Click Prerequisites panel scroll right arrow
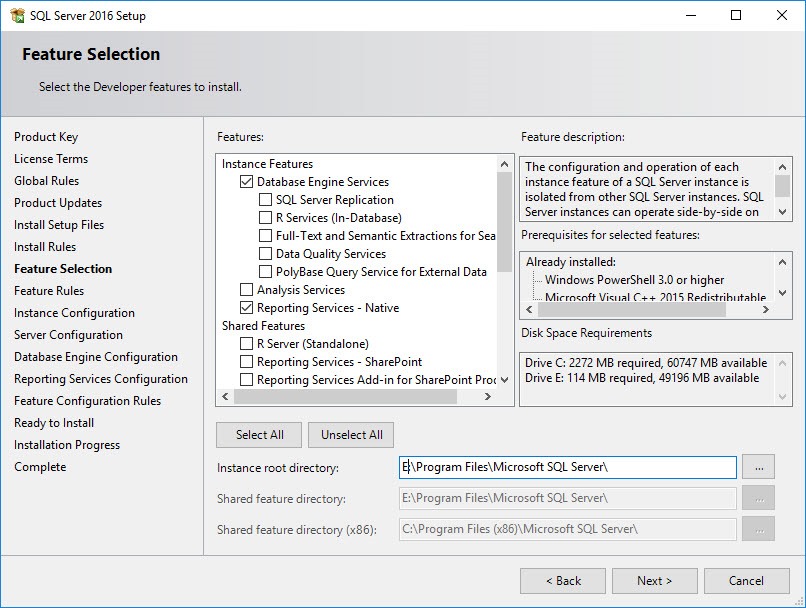Viewport: 806px width, 608px height. [766, 309]
